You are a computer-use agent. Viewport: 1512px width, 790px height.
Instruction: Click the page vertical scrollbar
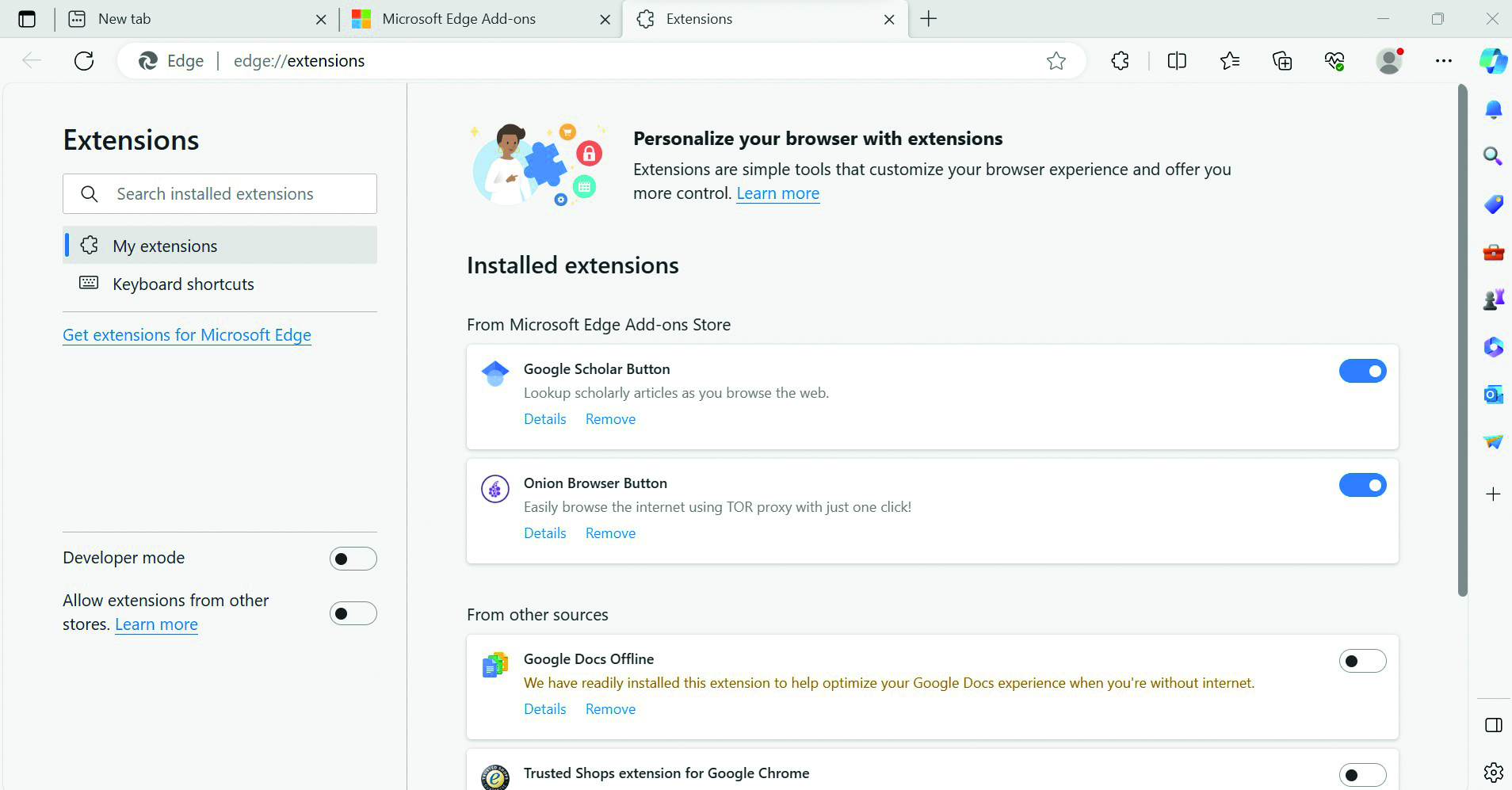pyautogui.click(x=1463, y=341)
